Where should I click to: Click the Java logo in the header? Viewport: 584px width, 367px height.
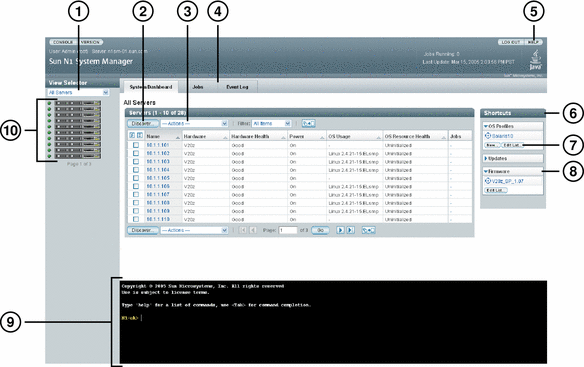[x=535, y=61]
